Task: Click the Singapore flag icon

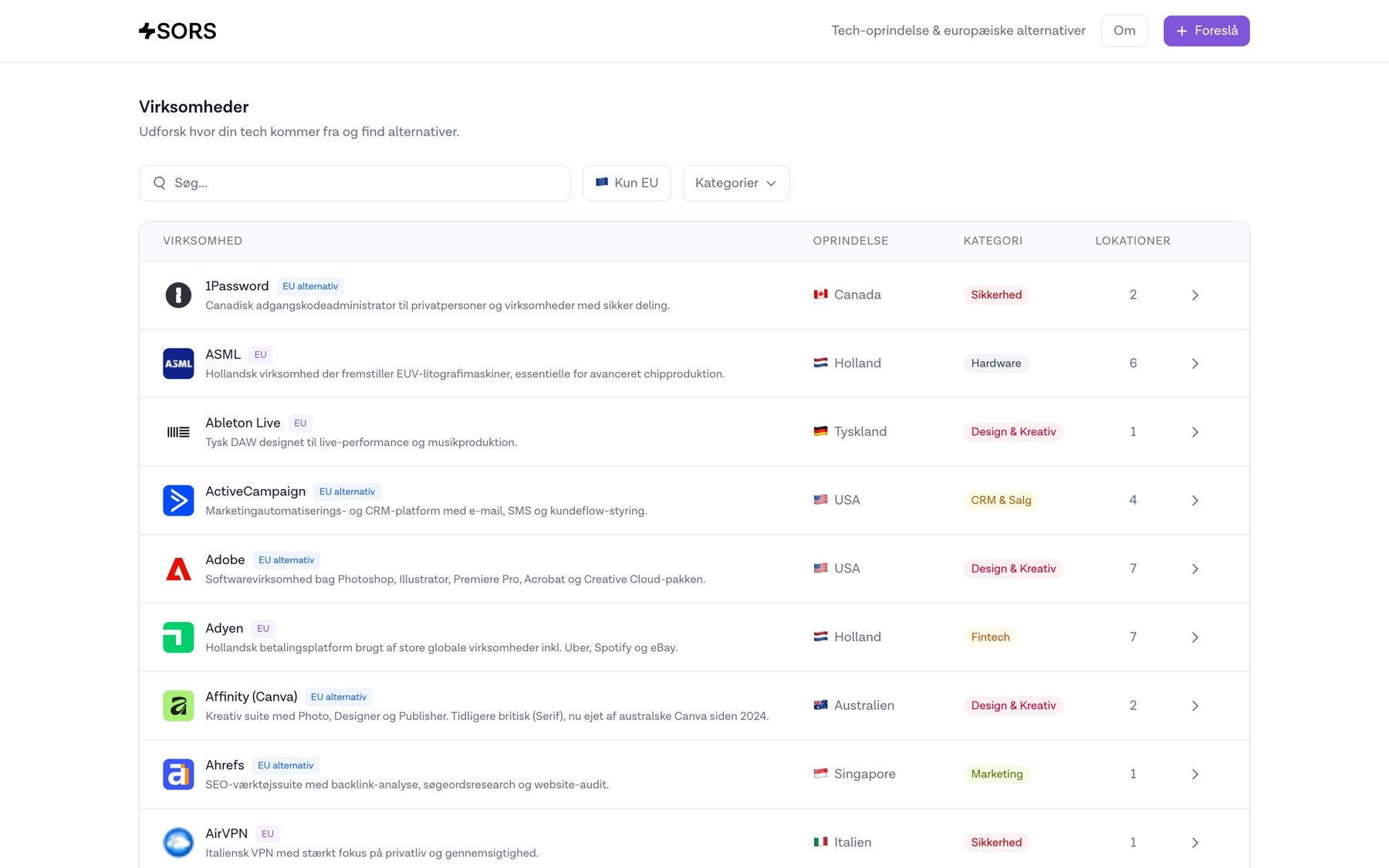Action: (x=820, y=773)
